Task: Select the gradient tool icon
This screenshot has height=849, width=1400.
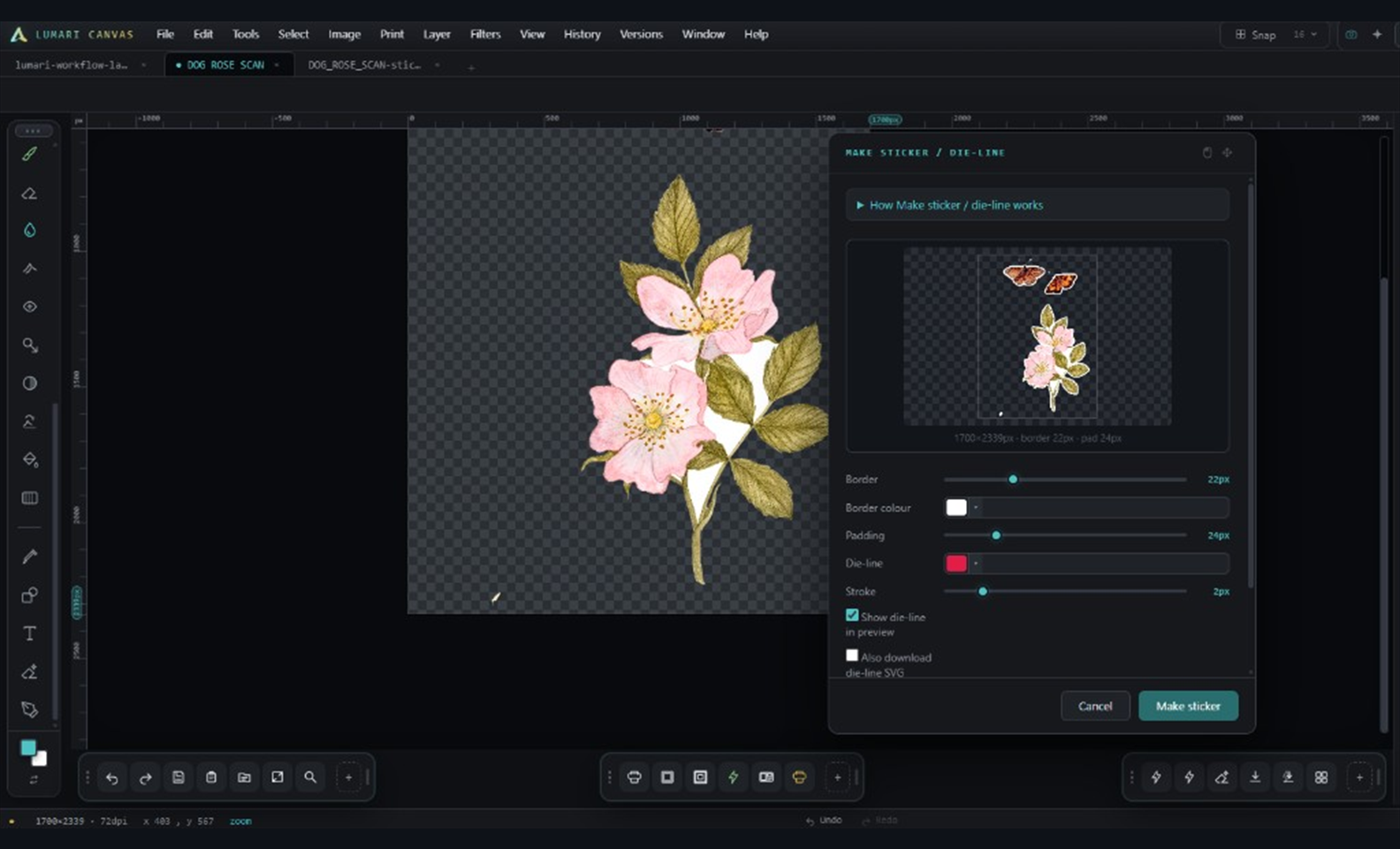Action: pos(29,498)
